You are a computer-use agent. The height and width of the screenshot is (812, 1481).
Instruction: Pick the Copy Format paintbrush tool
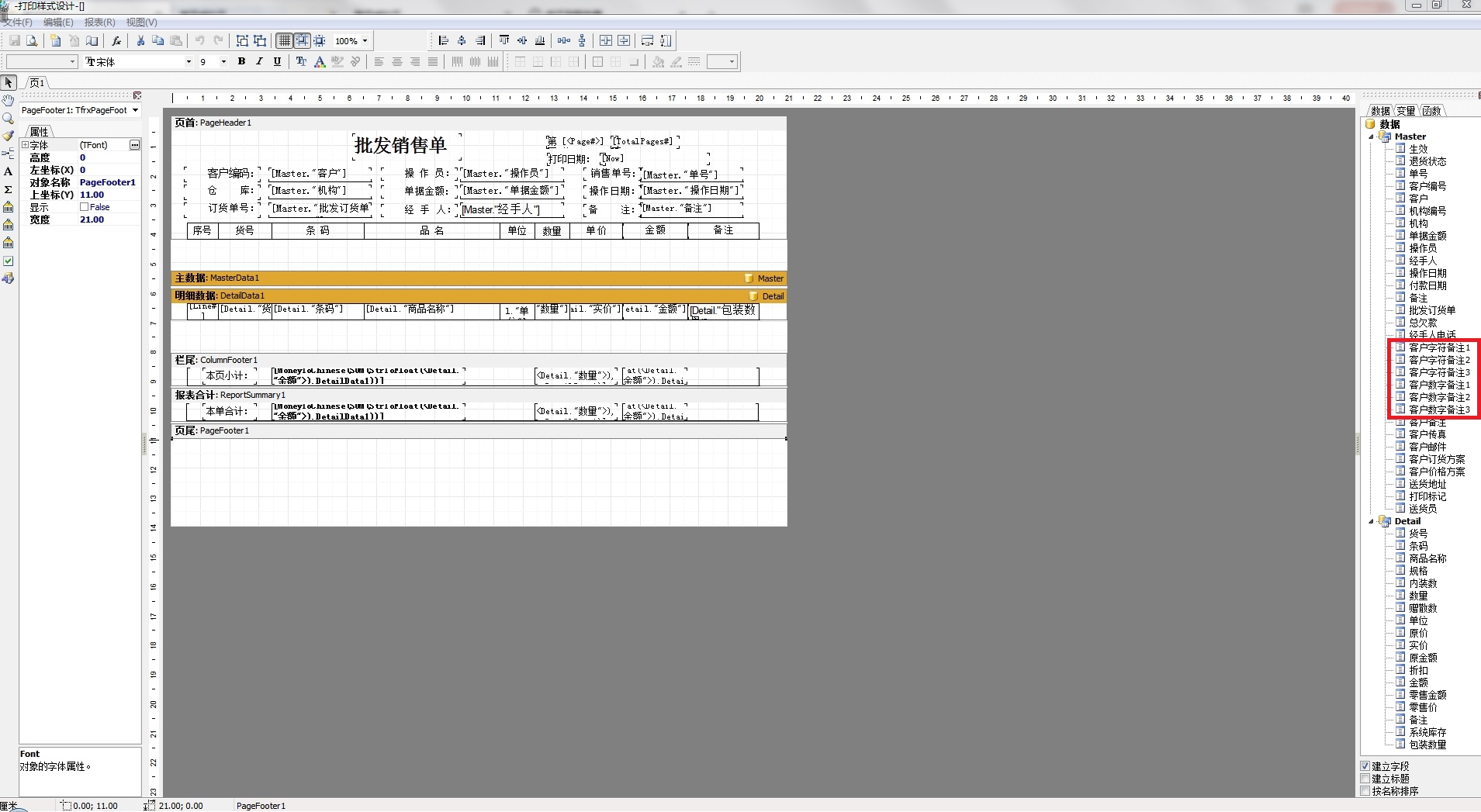click(x=8, y=136)
